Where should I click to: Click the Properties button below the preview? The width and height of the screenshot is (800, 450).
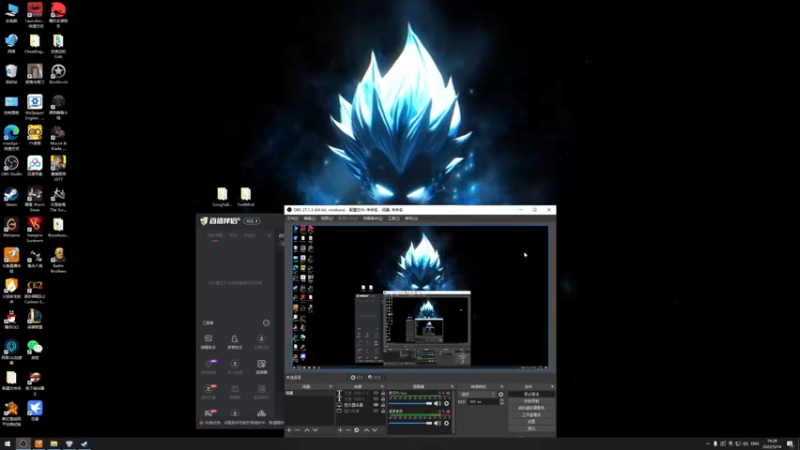pos(357,378)
